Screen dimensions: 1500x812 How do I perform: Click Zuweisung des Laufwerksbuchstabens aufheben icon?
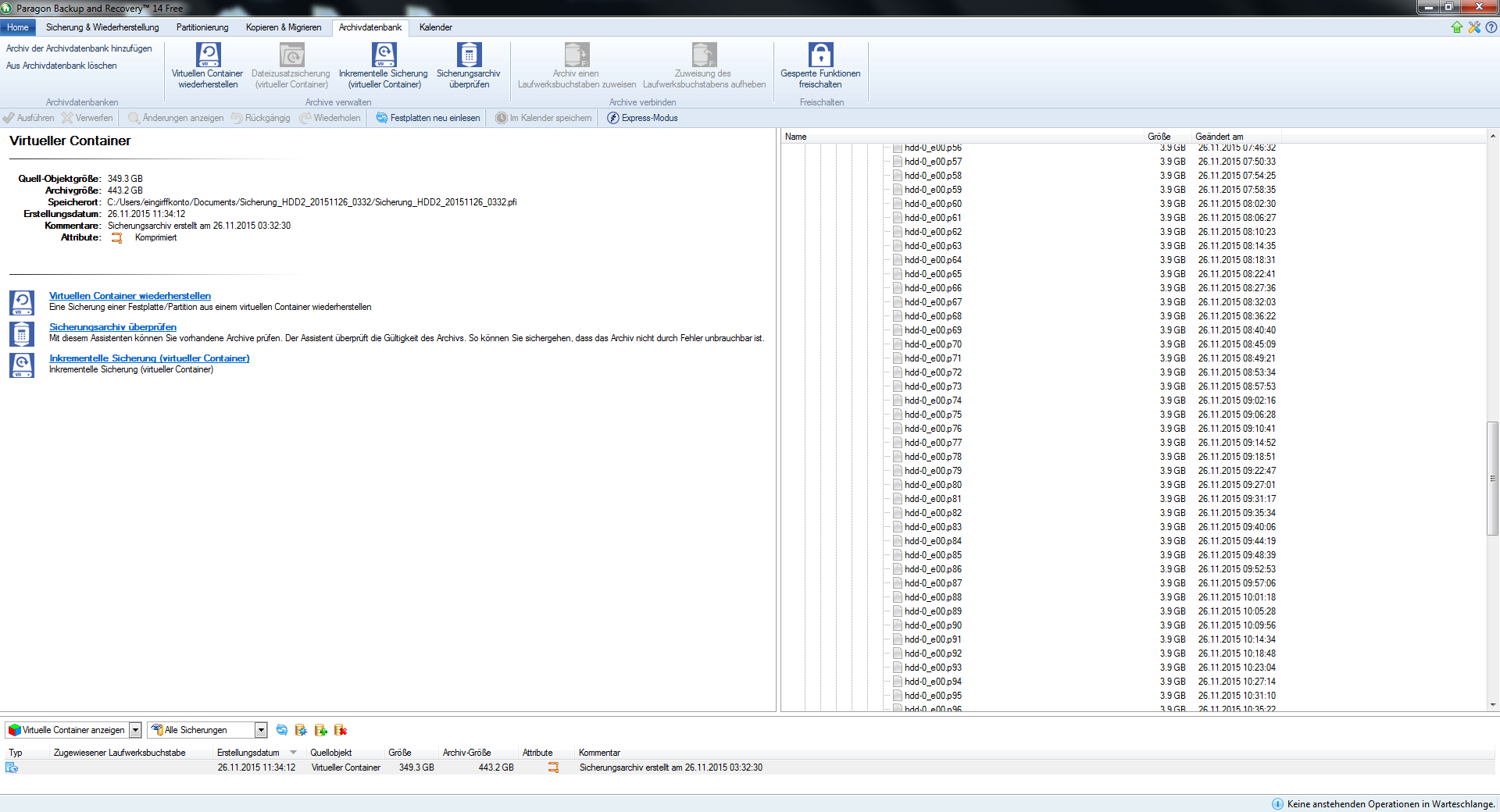pos(704,55)
